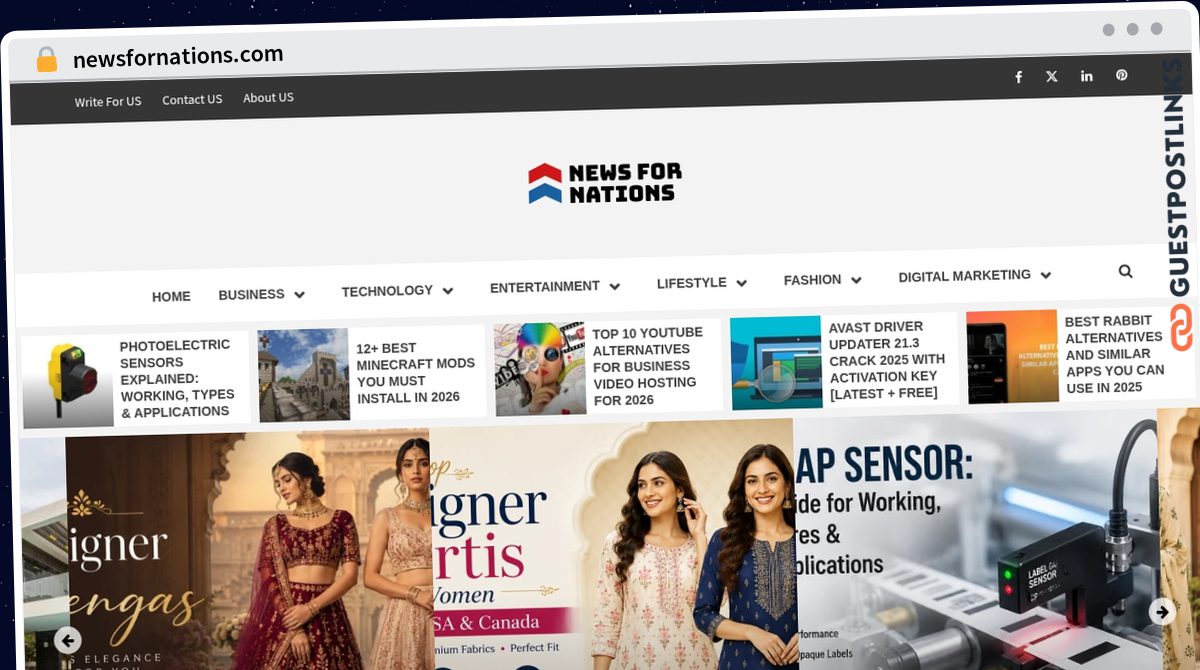Image resolution: width=1200 pixels, height=670 pixels.
Task: Open the Write For US link
Action: pyautogui.click(x=108, y=102)
